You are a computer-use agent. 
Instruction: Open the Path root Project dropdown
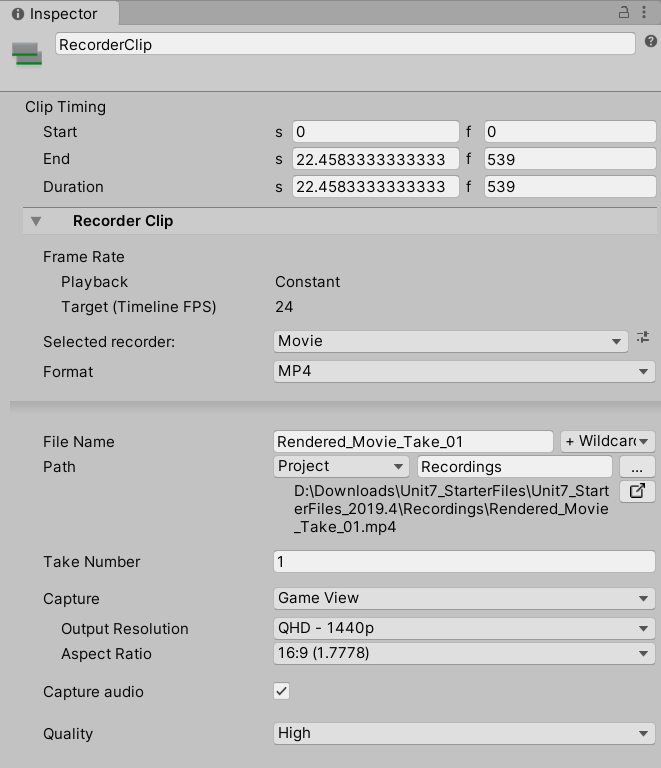[x=341, y=467]
